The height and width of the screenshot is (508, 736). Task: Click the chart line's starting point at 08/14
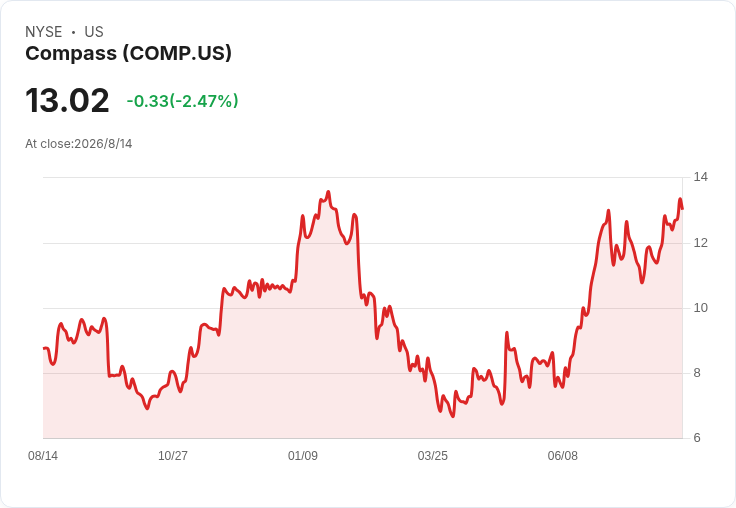44,348
